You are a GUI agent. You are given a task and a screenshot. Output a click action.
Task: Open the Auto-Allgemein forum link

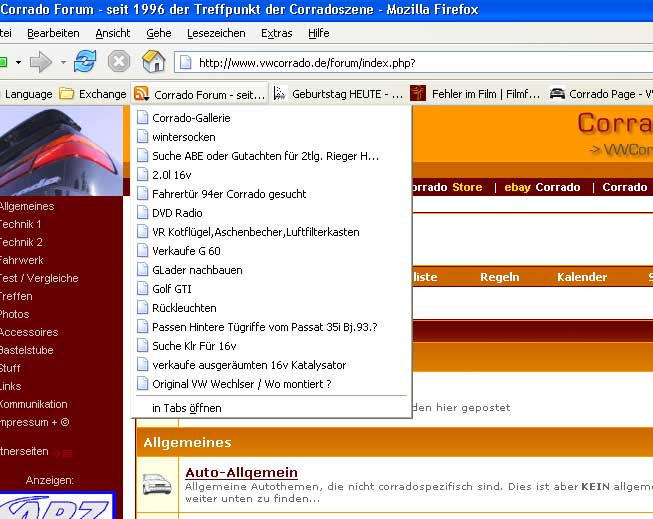pos(242,472)
